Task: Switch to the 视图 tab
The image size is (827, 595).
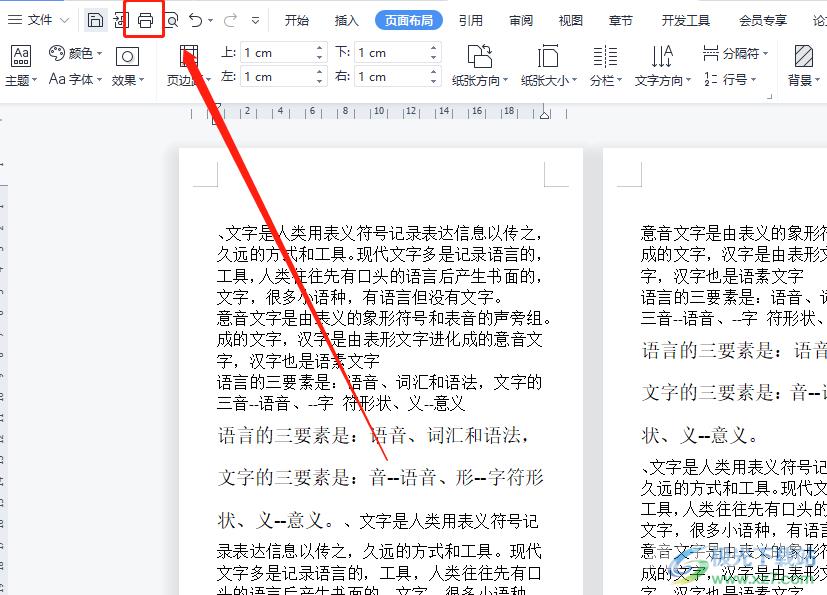Action: click(x=571, y=21)
